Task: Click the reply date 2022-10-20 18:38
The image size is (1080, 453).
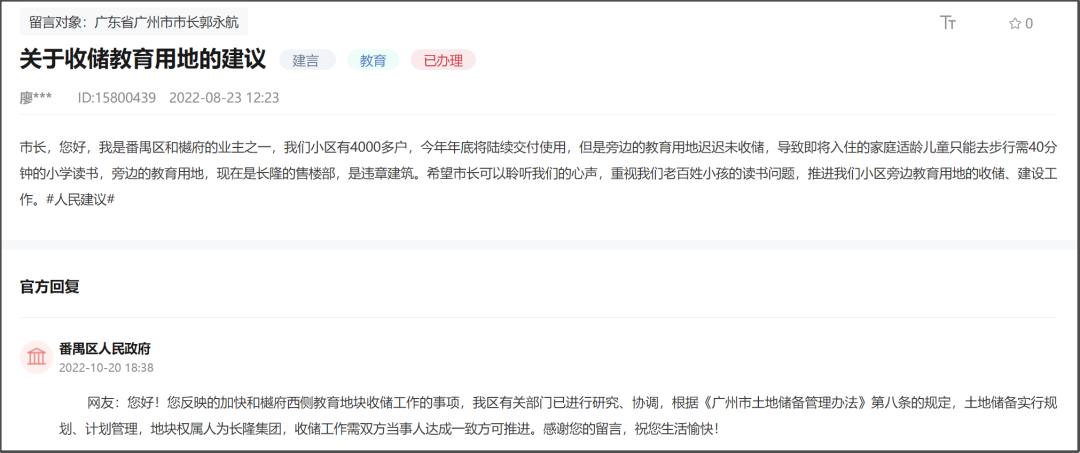Action: pyautogui.click(x=106, y=368)
